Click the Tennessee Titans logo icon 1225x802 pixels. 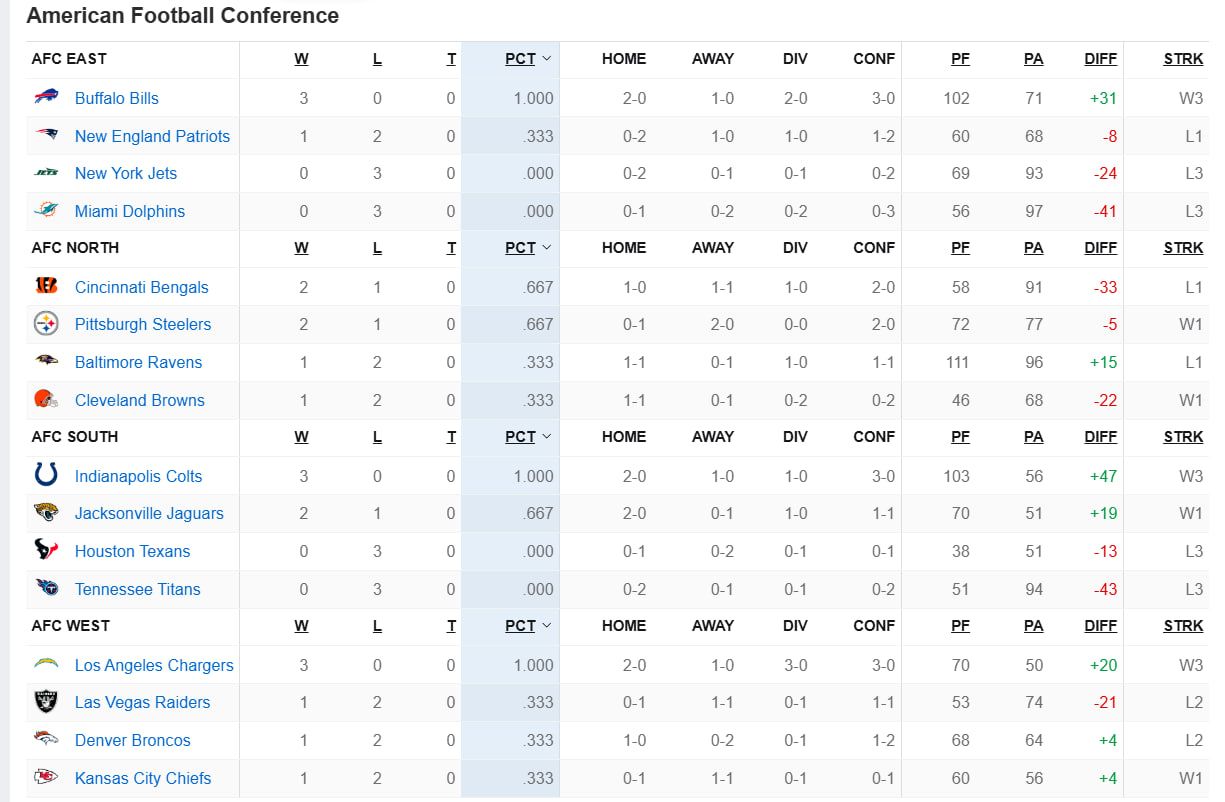pyautogui.click(x=46, y=588)
